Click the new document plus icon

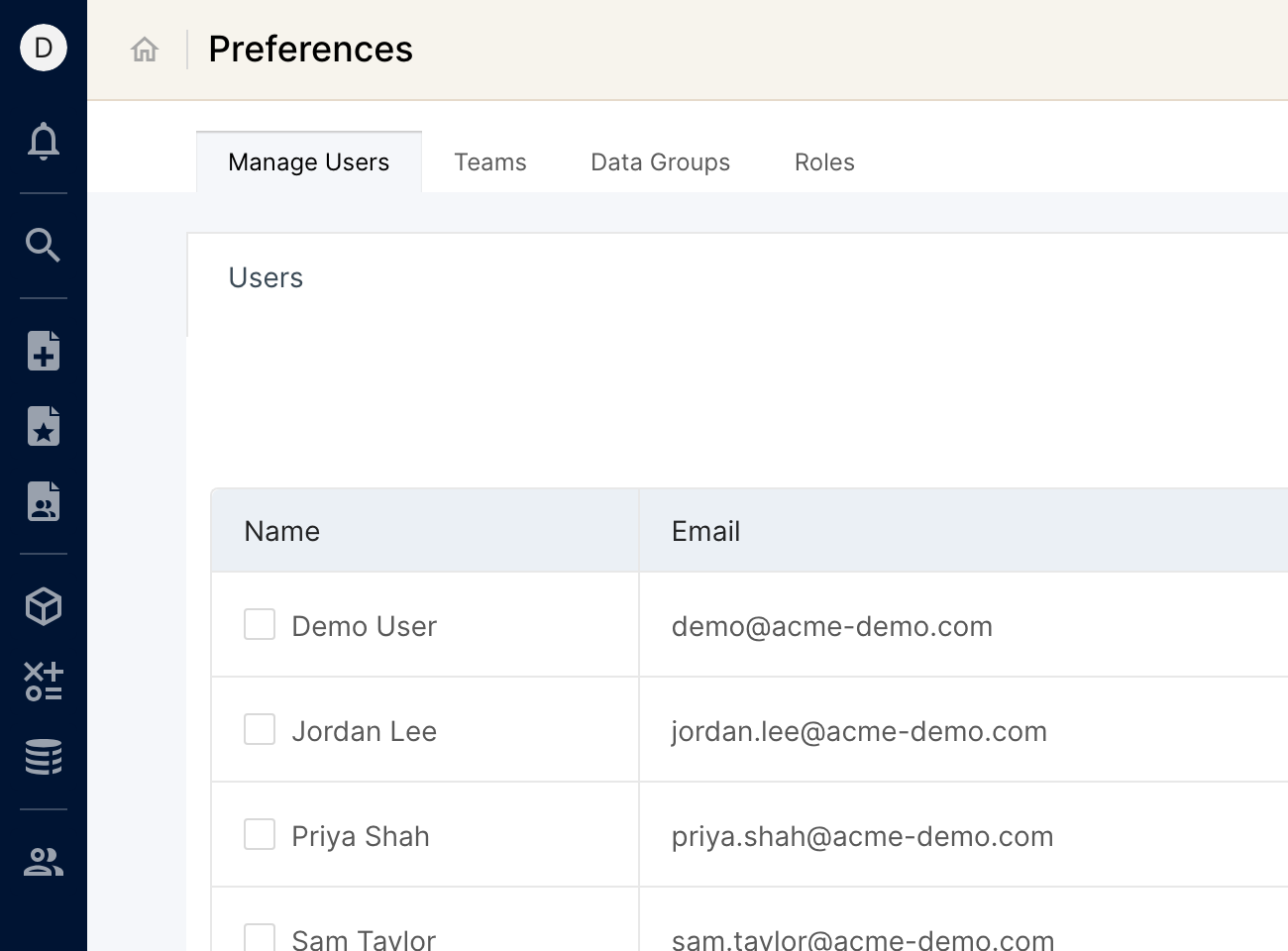44,351
